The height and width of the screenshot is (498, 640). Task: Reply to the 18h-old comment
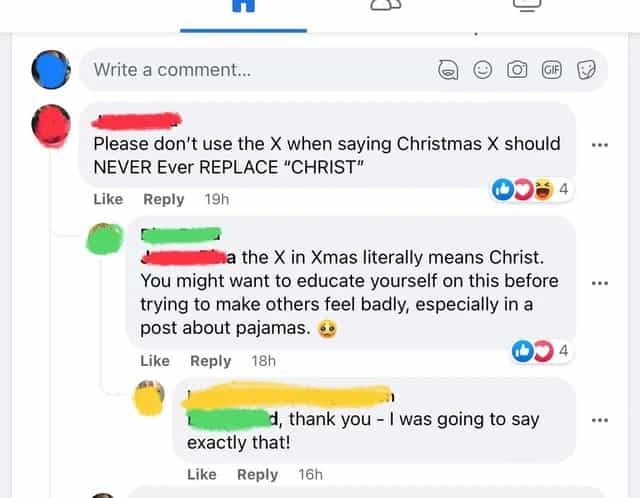pos(211,361)
